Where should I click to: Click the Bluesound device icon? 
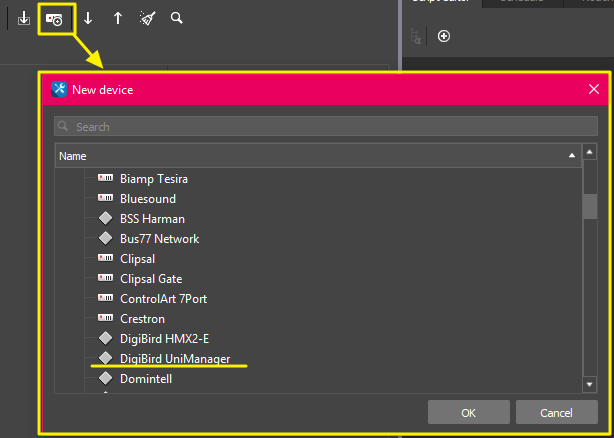click(x=105, y=198)
